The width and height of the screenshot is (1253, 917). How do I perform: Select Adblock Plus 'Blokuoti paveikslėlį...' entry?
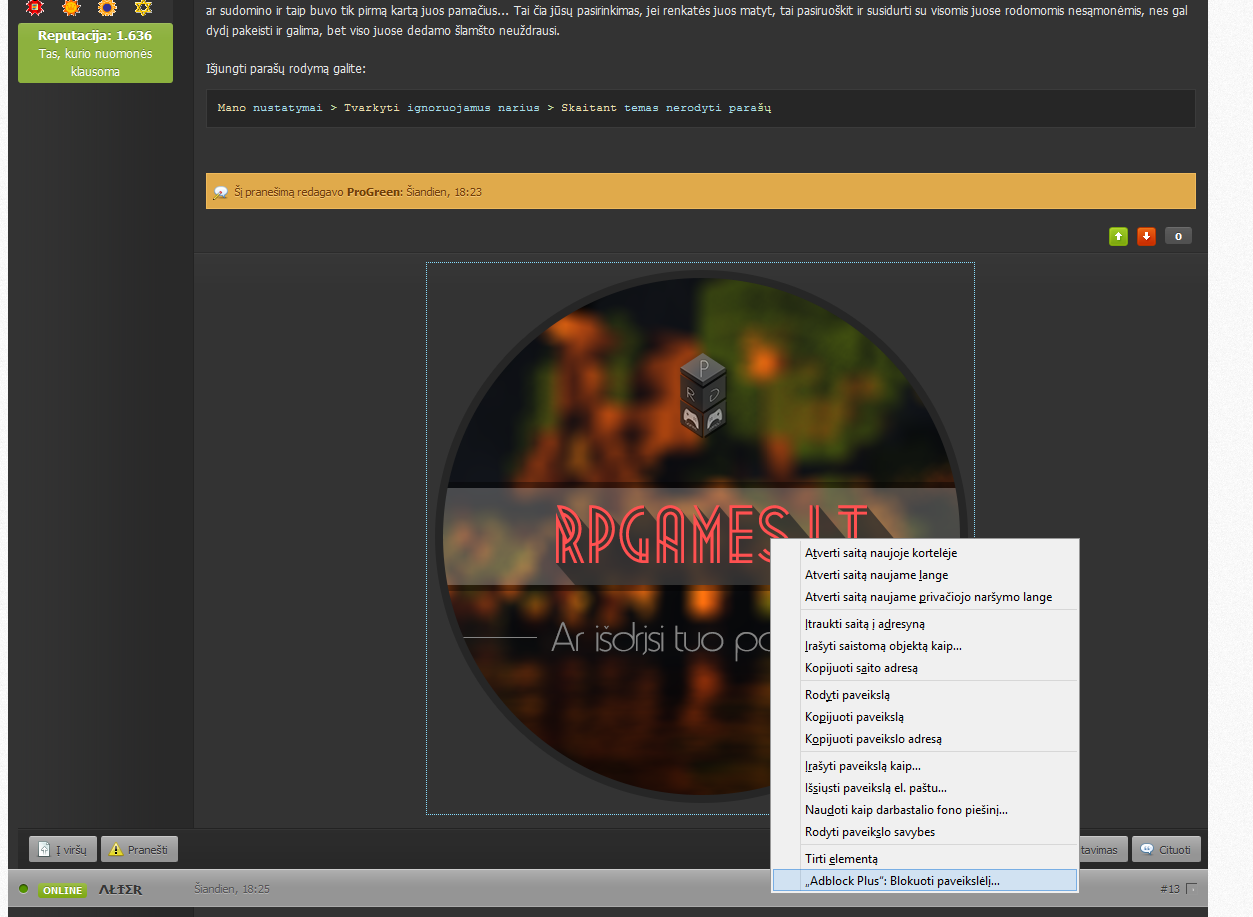point(925,880)
